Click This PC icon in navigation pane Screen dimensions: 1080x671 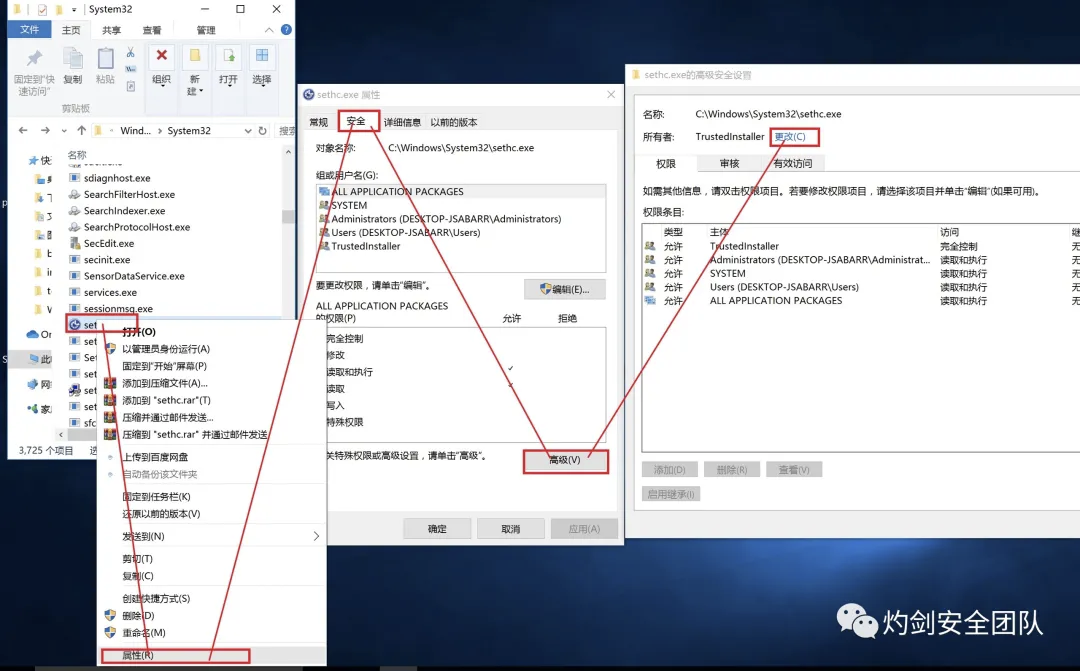coord(34,359)
